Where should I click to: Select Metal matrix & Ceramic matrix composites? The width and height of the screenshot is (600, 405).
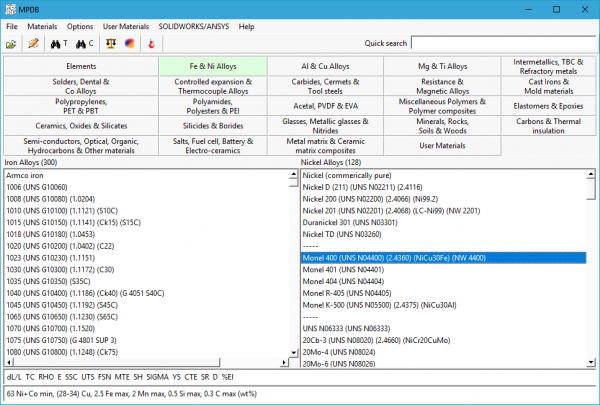tap(325, 145)
